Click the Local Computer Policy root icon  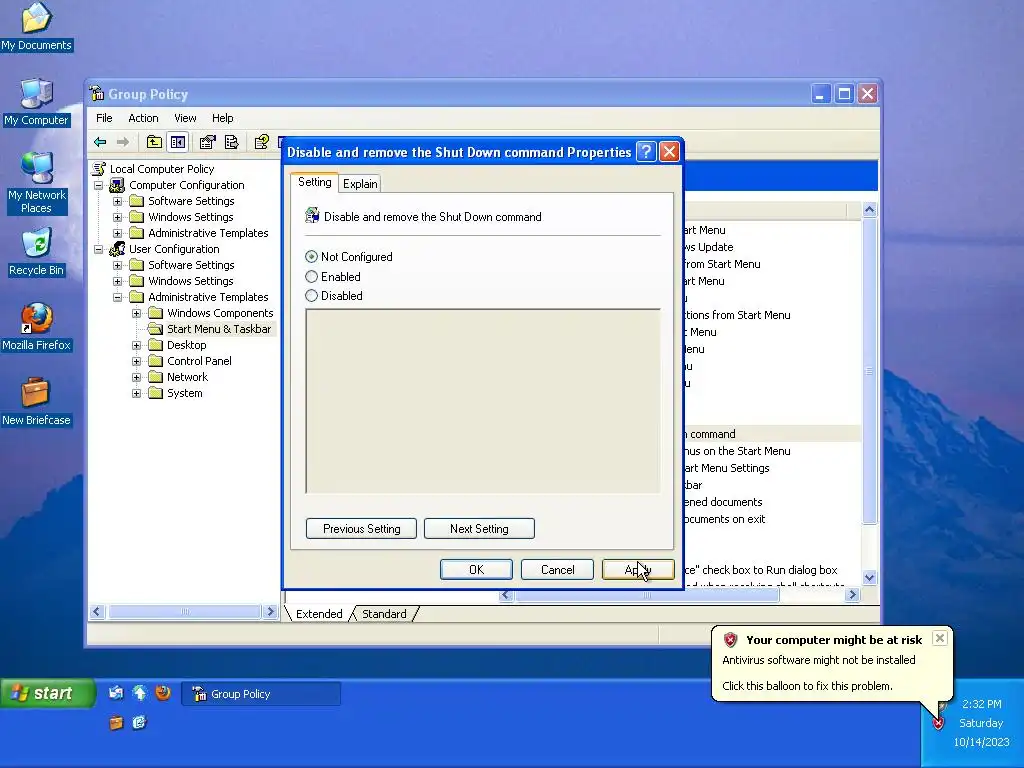pos(99,169)
